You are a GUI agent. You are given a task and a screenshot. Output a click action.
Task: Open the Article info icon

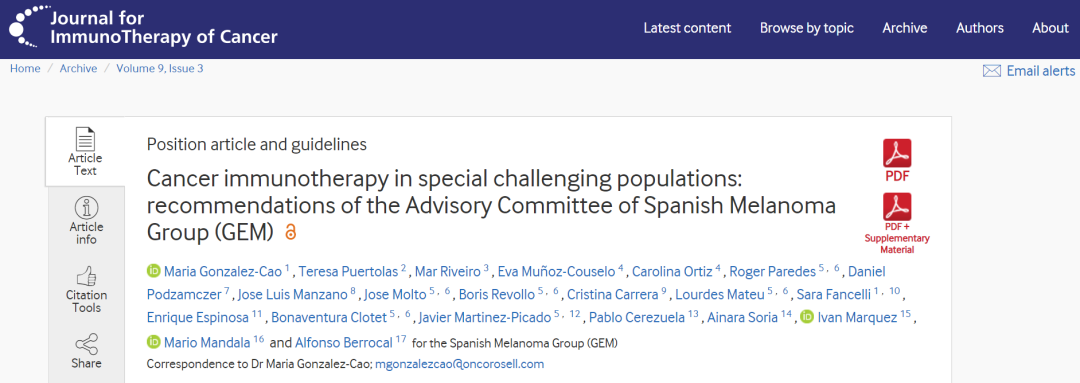[86, 207]
